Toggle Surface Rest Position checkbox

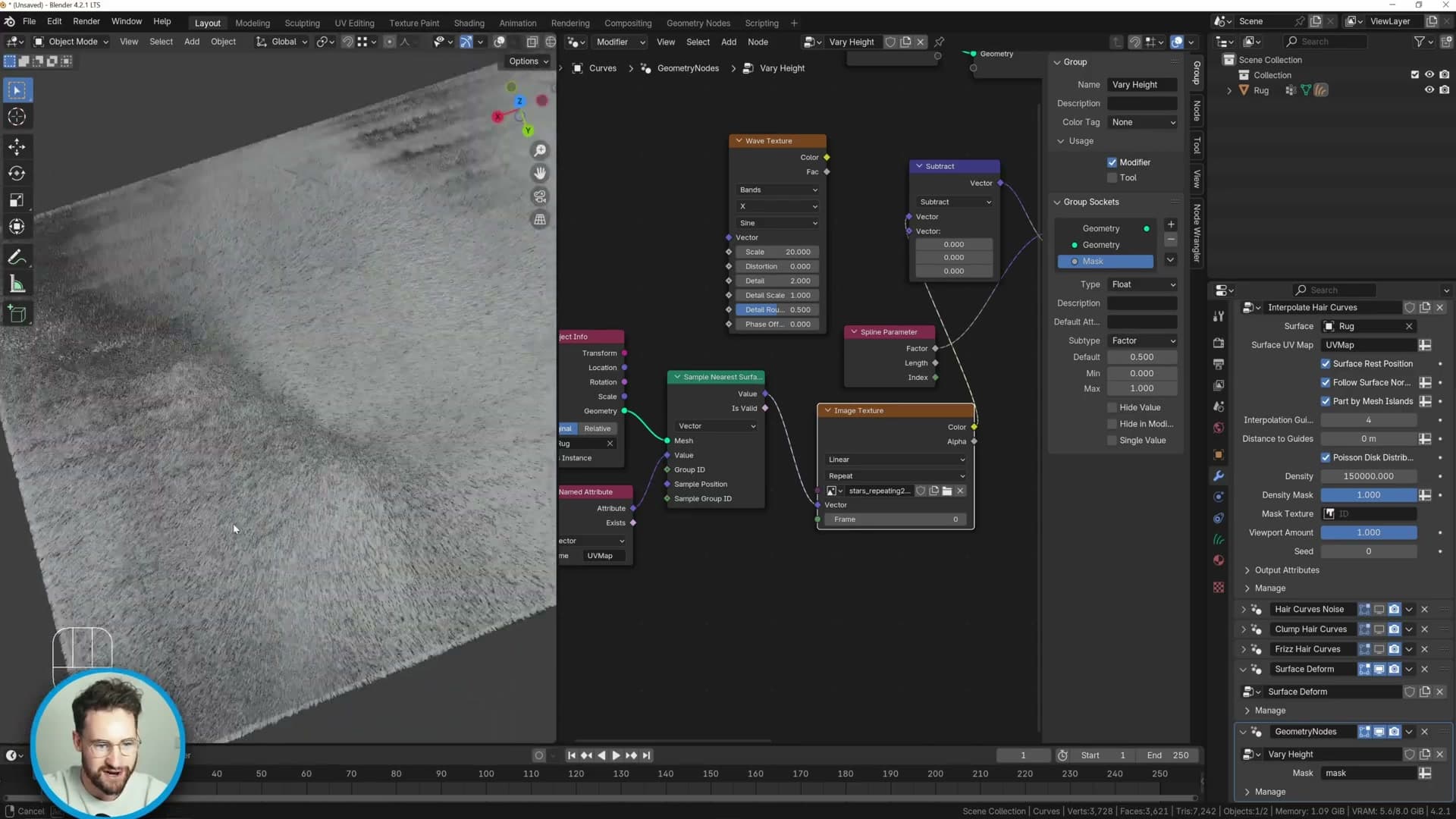(1326, 364)
